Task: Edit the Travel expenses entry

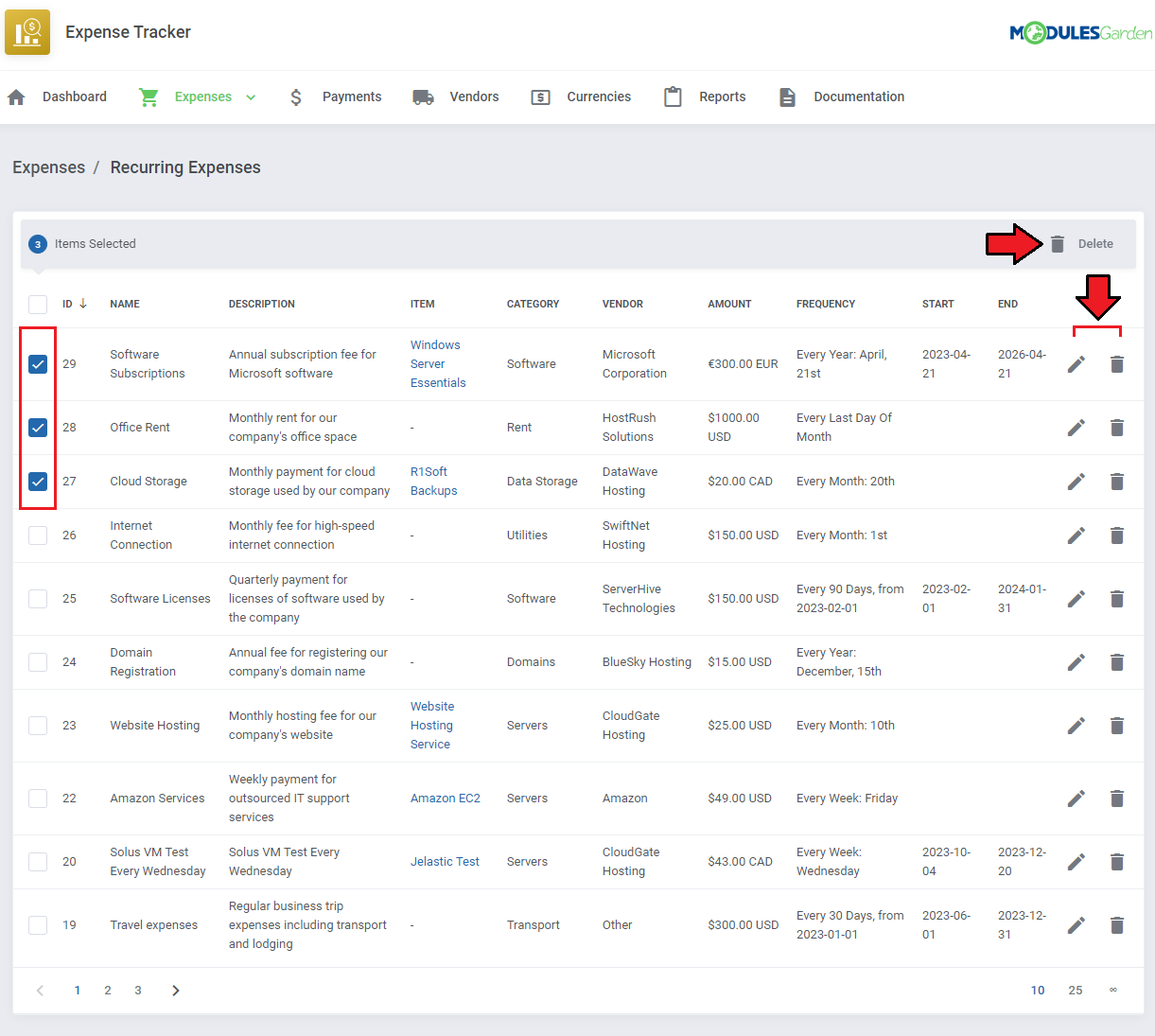Action: (1076, 925)
